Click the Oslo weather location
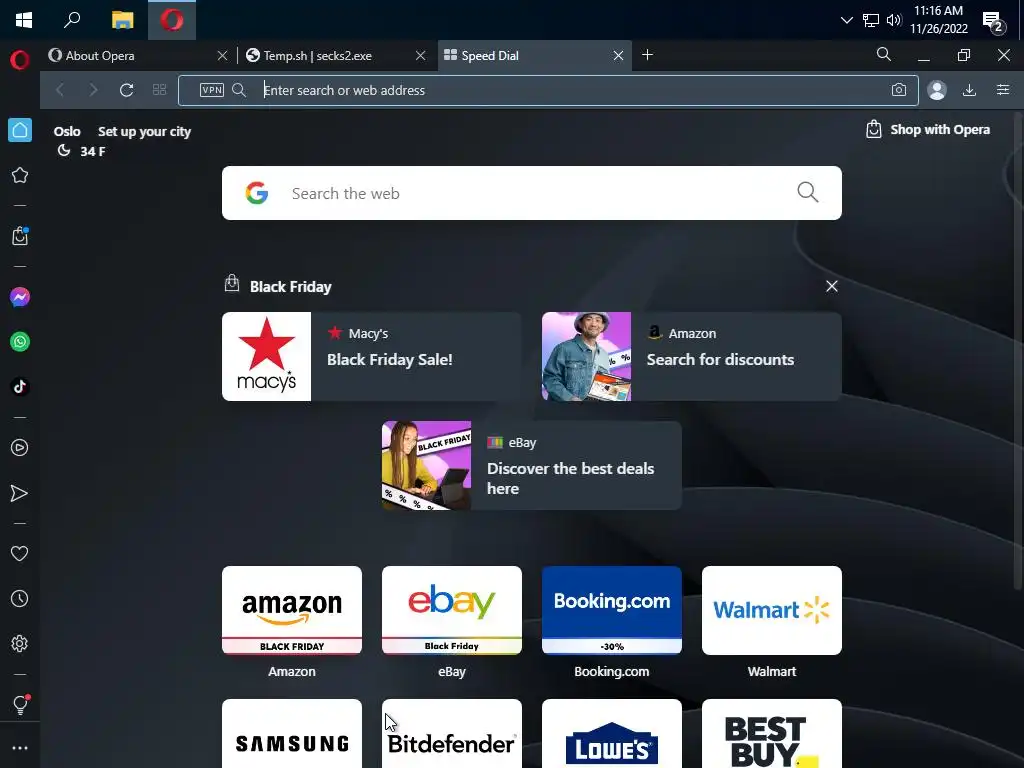 click(x=67, y=131)
